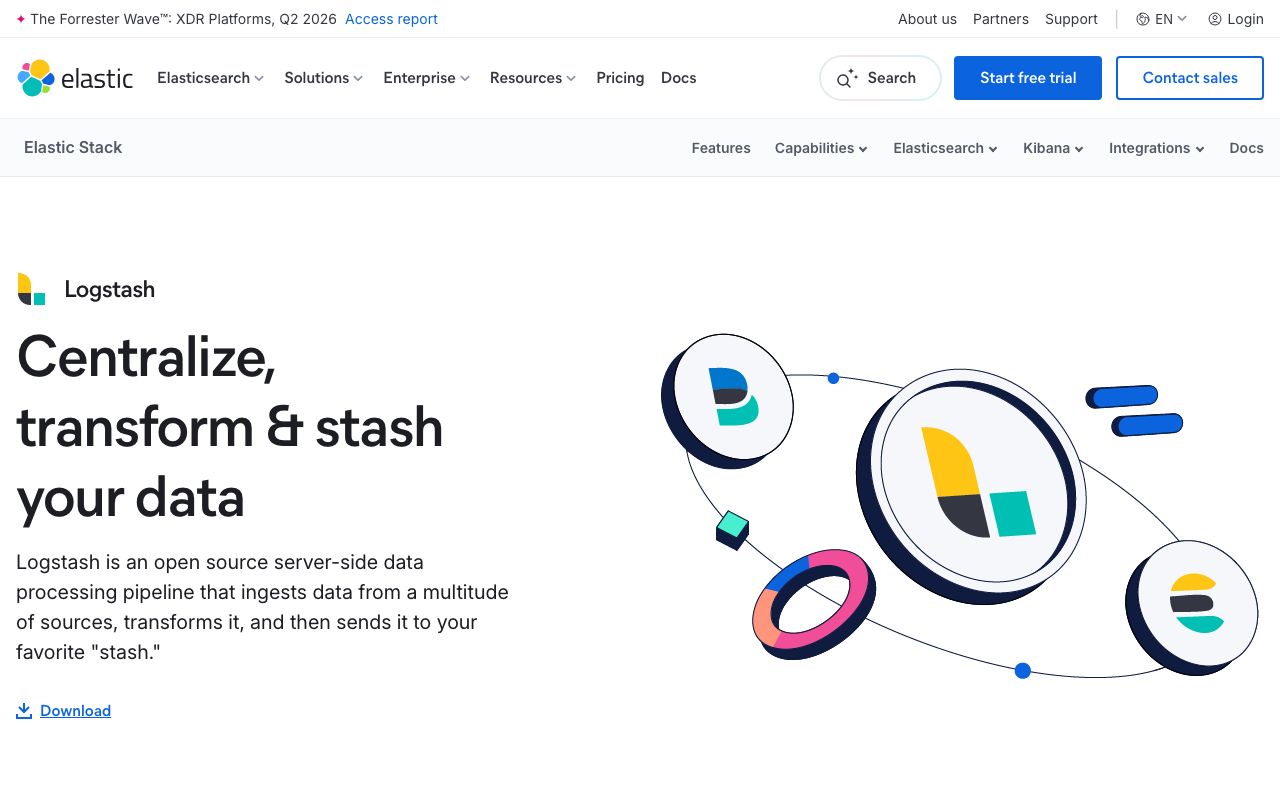Visit the About us page
Viewport: 1280px width, 800px height.
point(927,19)
